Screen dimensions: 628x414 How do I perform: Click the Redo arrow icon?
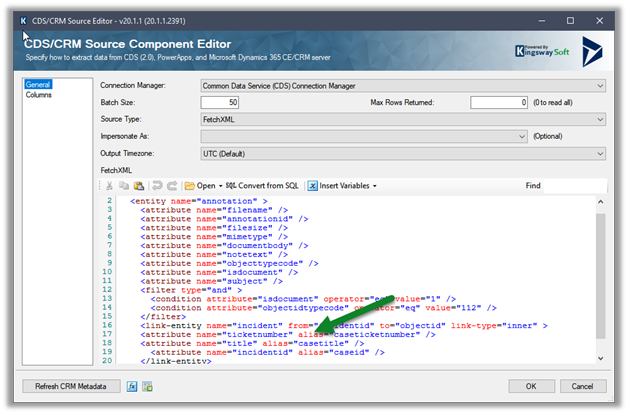click(x=170, y=185)
